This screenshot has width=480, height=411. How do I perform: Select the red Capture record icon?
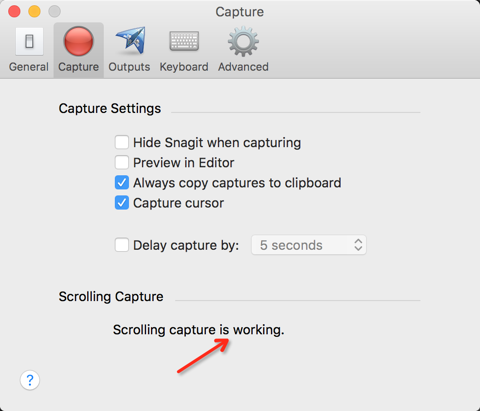pos(78,41)
